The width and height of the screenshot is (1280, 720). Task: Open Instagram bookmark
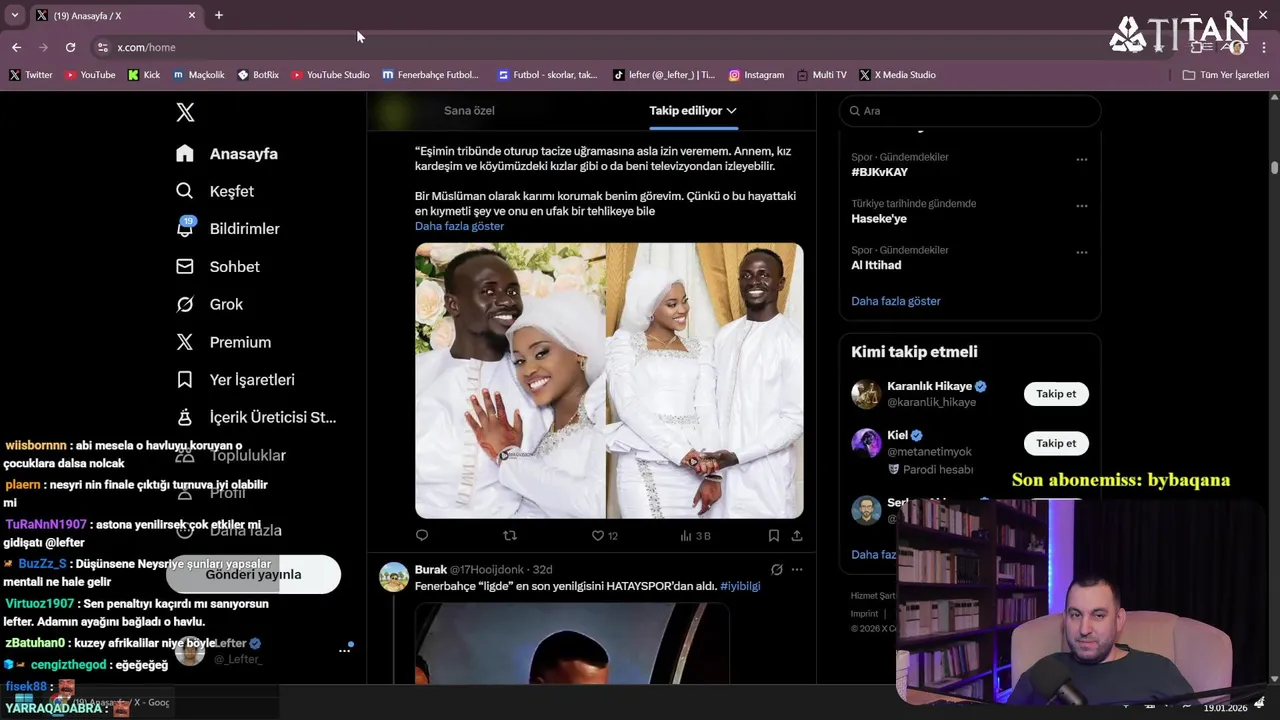756,75
